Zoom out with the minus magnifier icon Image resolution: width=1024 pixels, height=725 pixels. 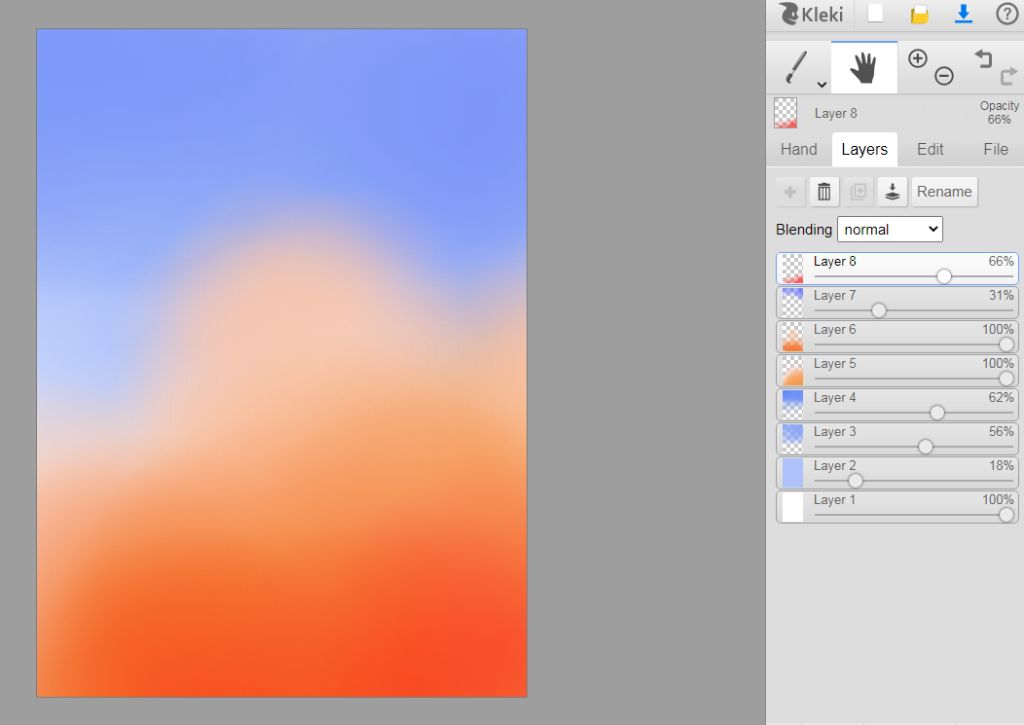944,76
